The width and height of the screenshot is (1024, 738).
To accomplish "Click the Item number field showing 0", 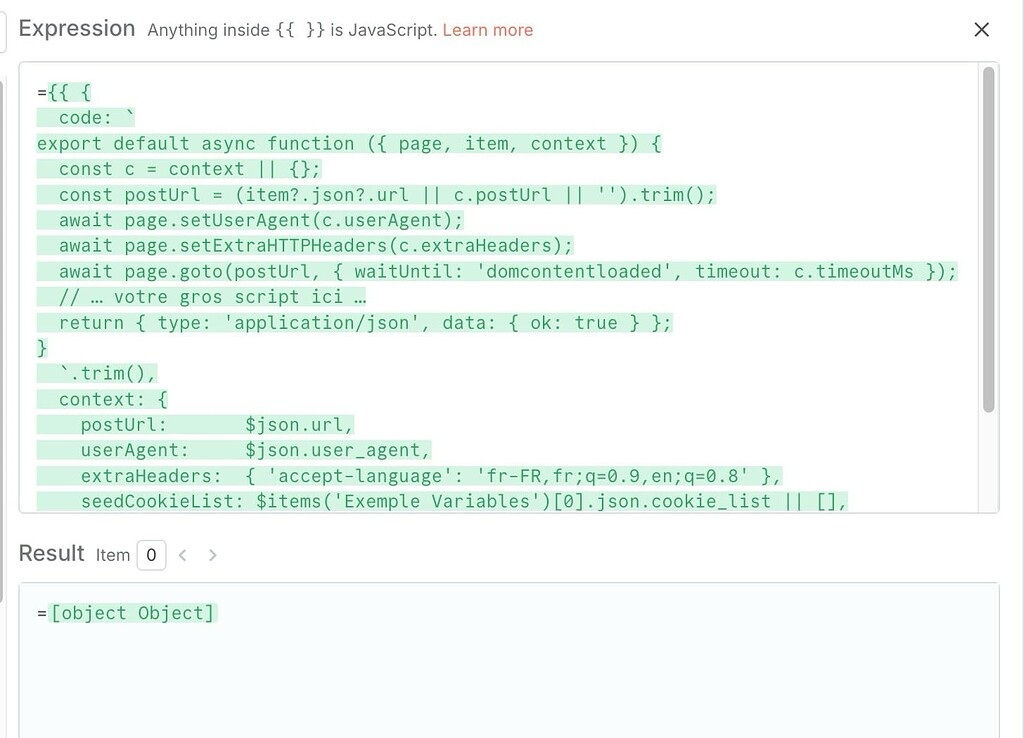I will point(150,555).
